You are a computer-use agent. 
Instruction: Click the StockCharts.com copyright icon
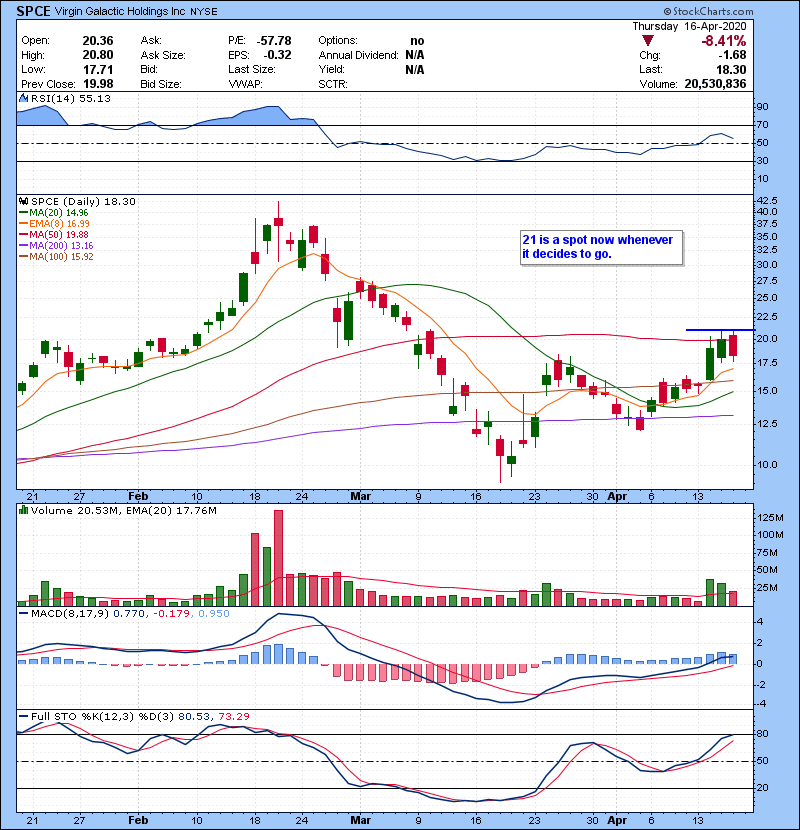tap(667, 11)
